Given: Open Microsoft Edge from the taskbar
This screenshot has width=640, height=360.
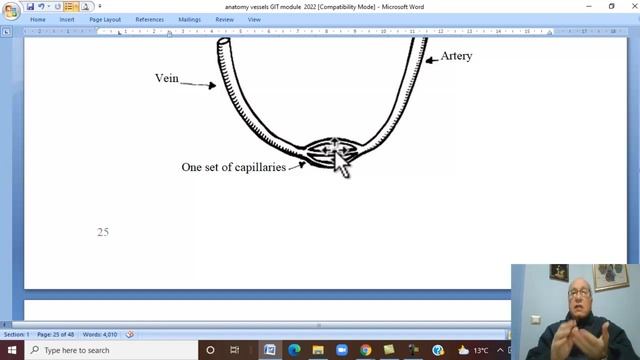Looking at the screenshot, I should pos(294,350).
